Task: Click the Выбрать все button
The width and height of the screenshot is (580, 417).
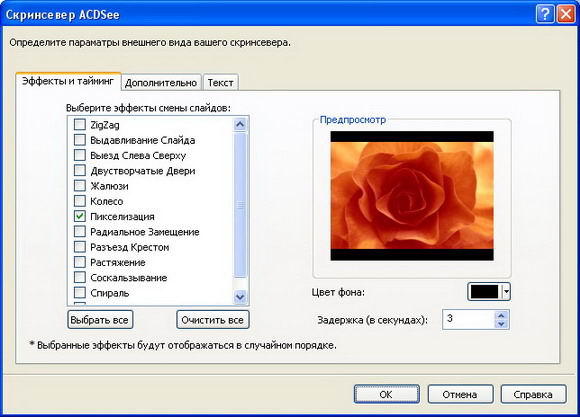Action: (100, 320)
